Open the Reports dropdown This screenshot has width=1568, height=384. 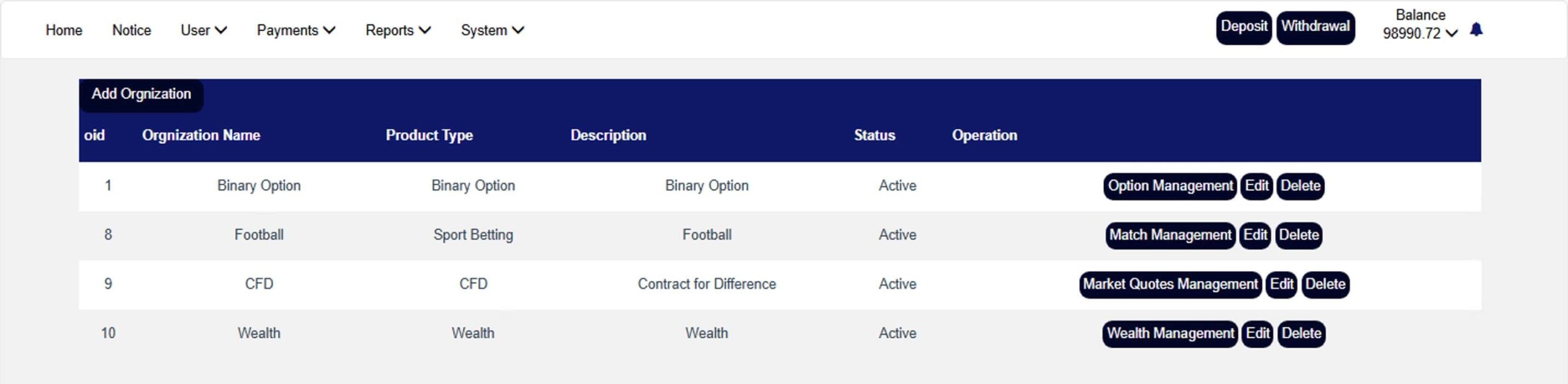click(x=398, y=30)
